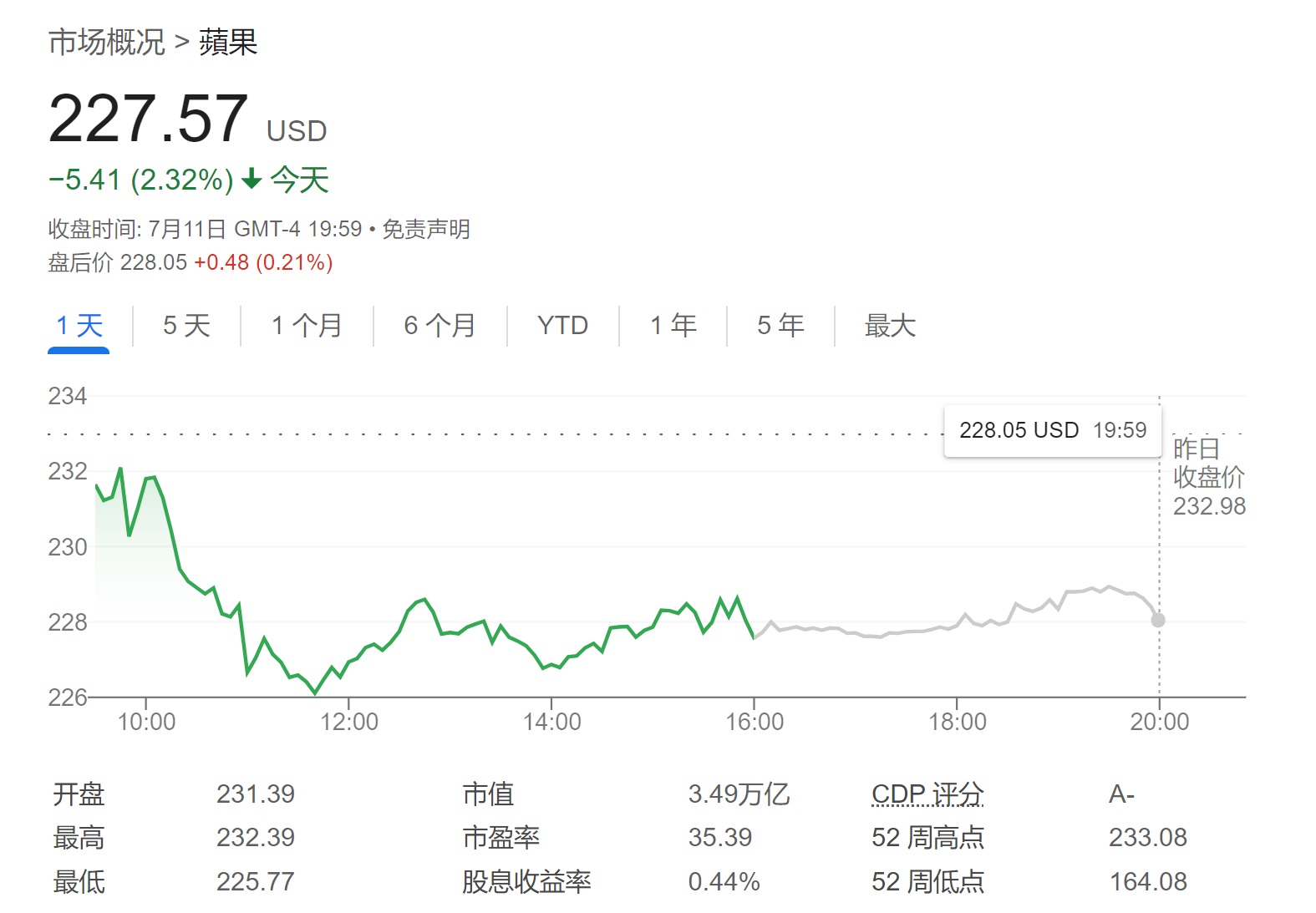Click the 市场概况 breadcrumb link
This screenshot has width=1316, height=913.
coord(106,42)
